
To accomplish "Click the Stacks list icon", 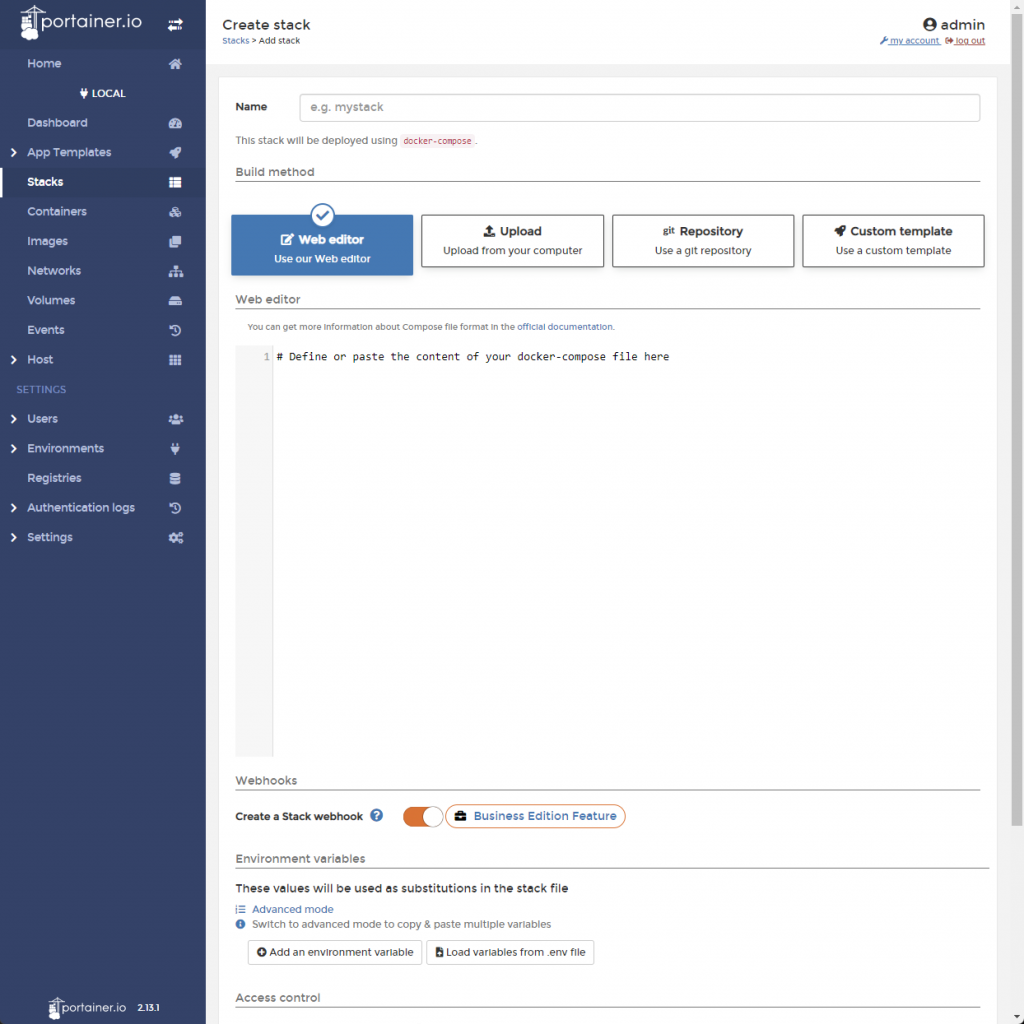I will tap(175, 182).
